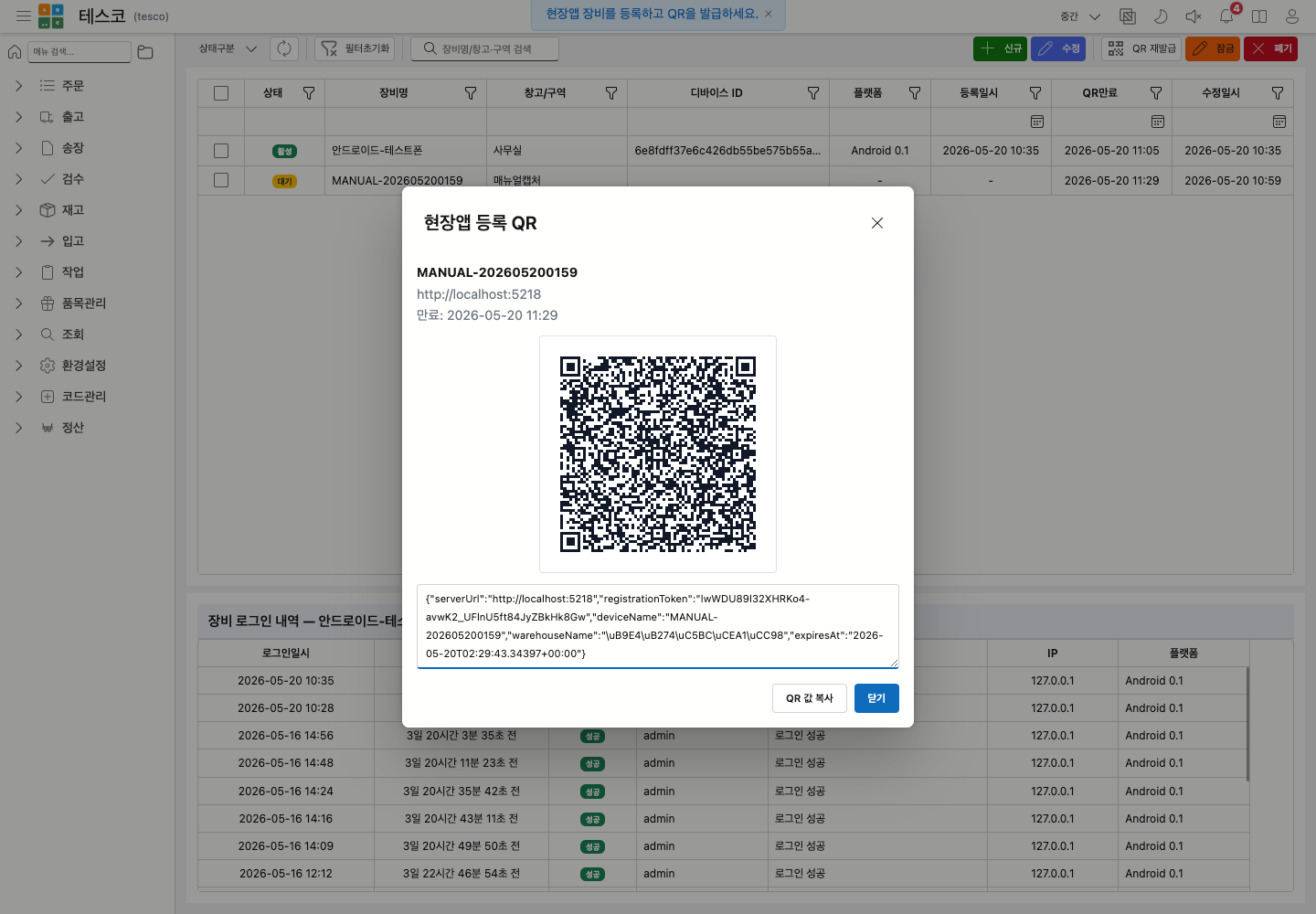Click the QR code image
The image size is (1316, 914).
658,454
